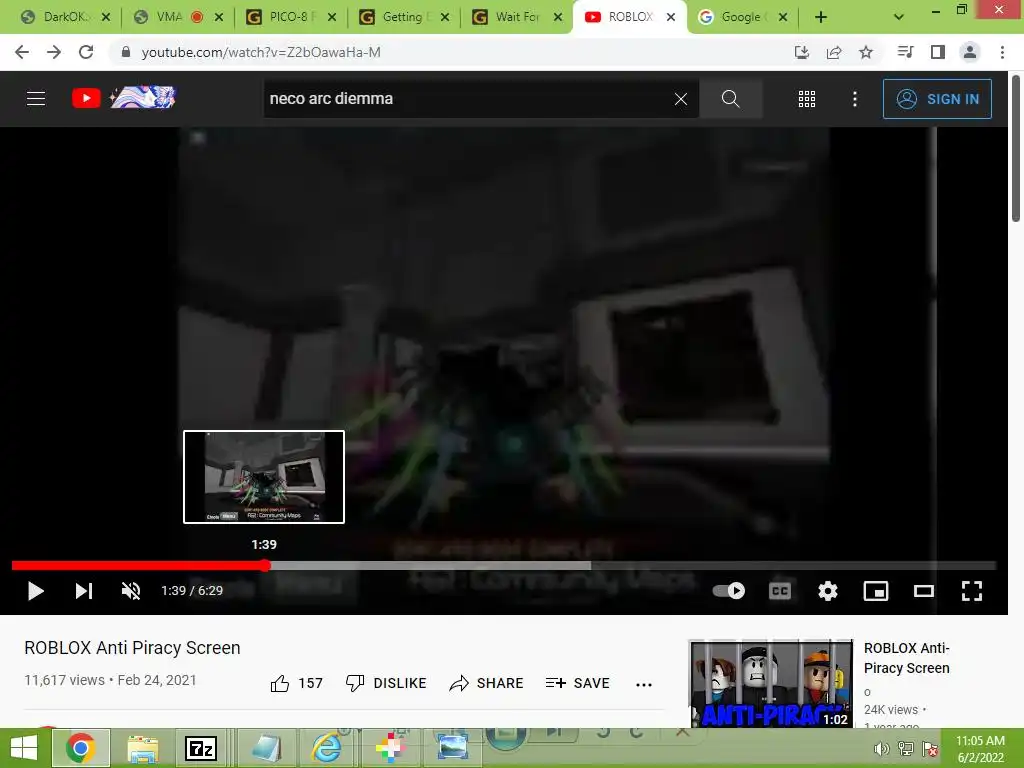Open the Windows Start menu

click(x=24, y=748)
